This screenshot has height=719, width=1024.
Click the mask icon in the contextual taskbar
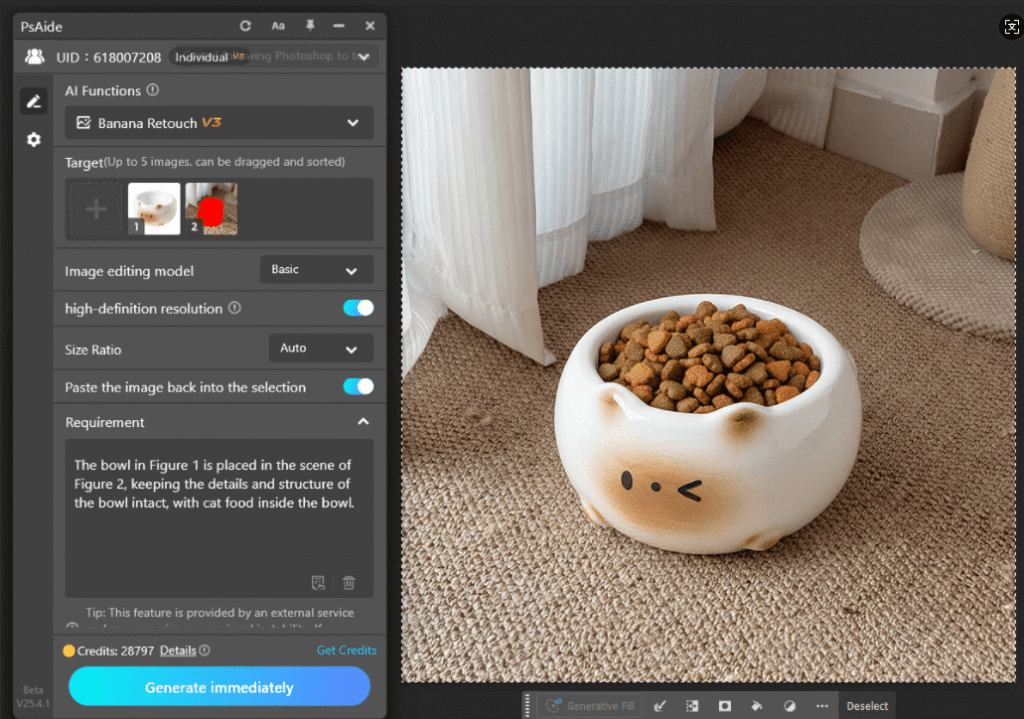tap(725, 705)
